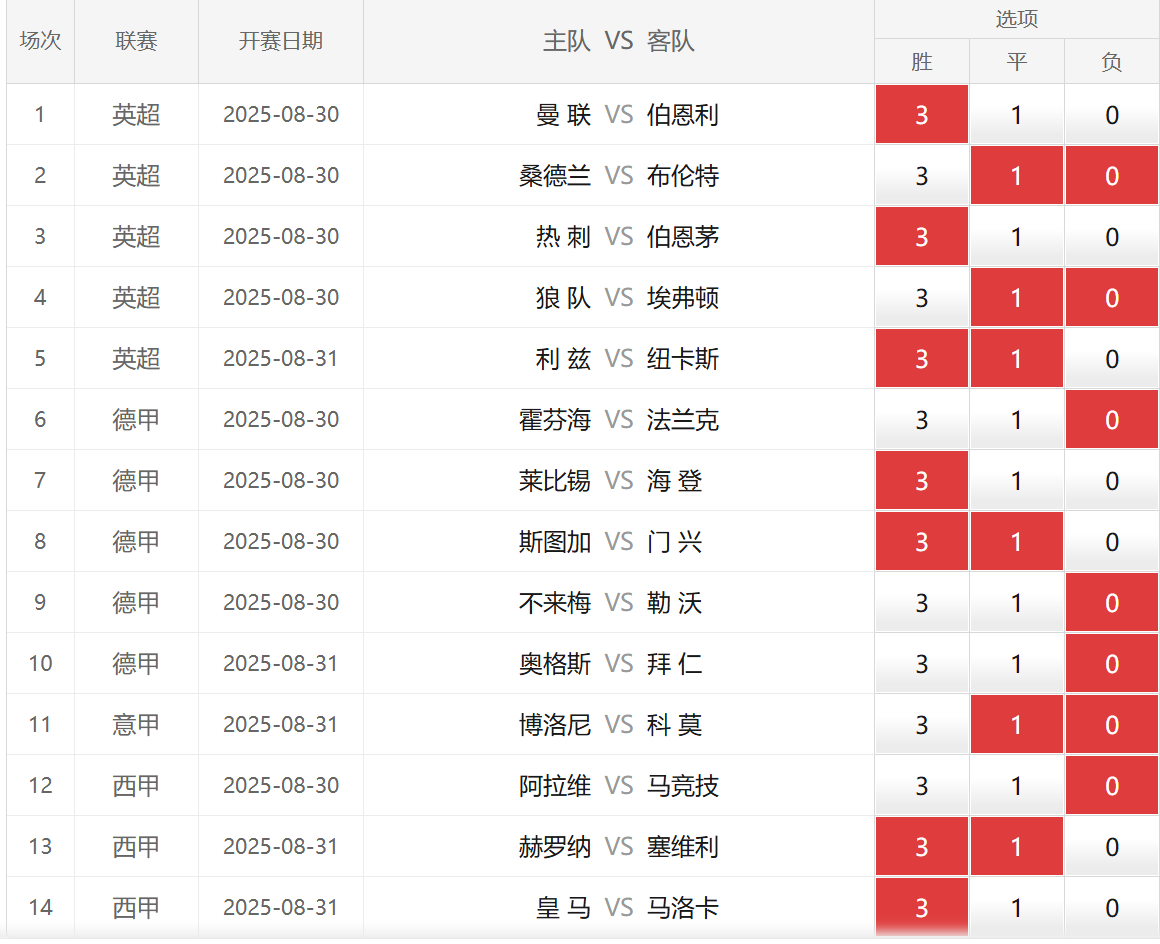Toggle loss option 0 for 博洛尼 vs 科莫
This screenshot has height=944, width=1160.
[1112, 724]
